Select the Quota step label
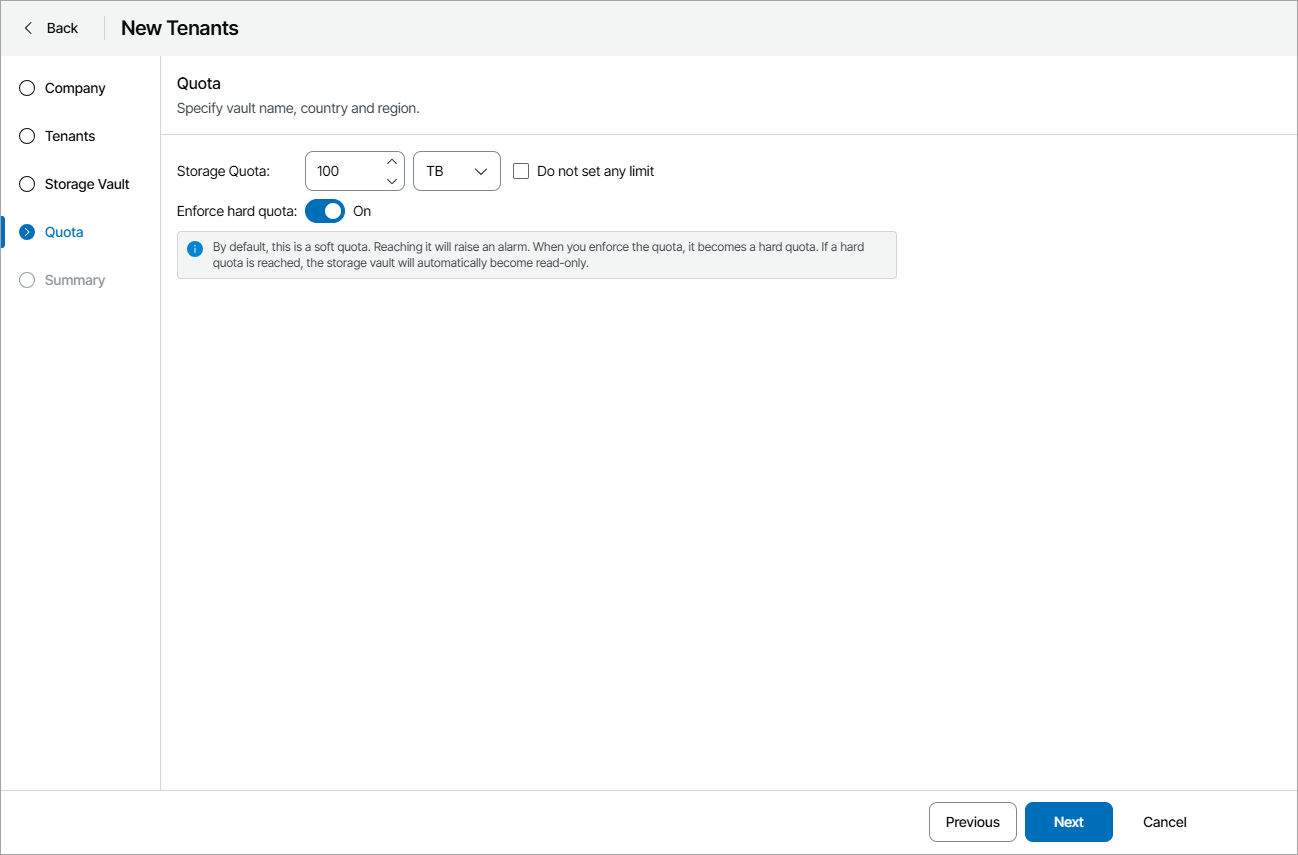 [63, 232]
